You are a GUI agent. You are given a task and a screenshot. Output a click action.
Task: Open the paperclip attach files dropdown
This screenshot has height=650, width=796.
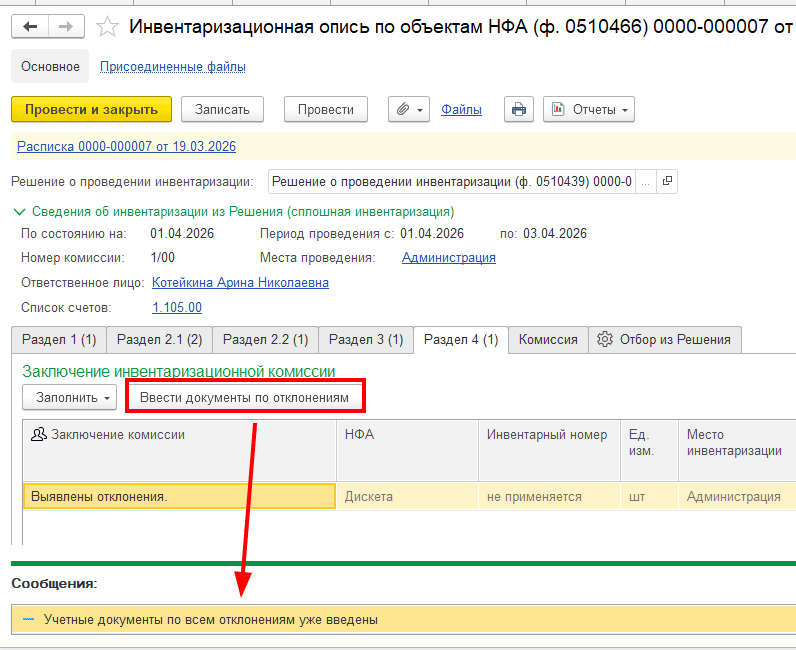[409, 109]
